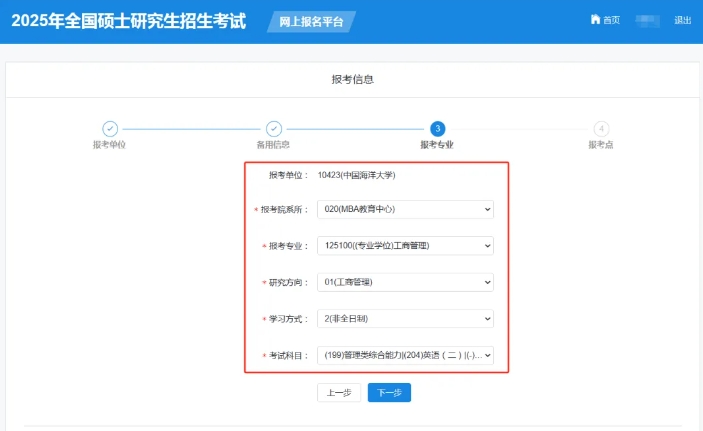
Task: Click the blurred username in header
Action: click(648, 20)
